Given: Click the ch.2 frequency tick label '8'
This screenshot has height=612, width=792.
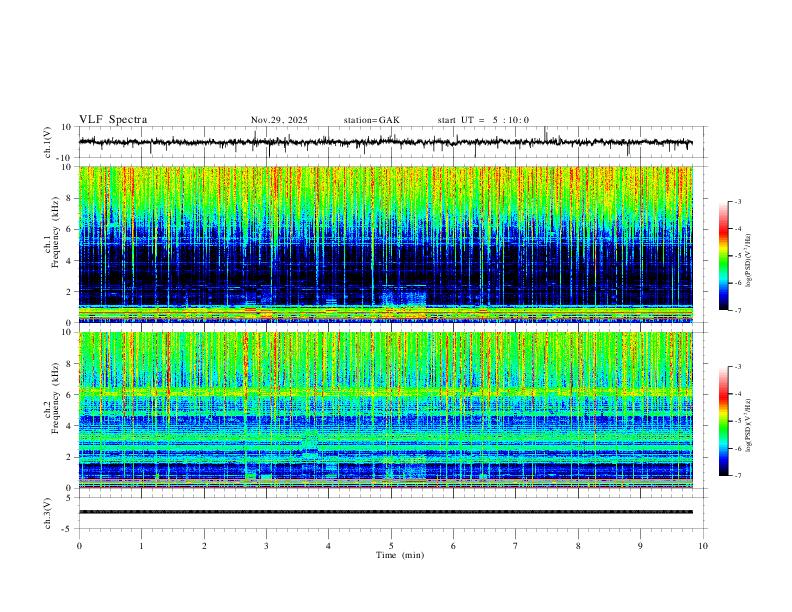Looking at the screenshot, I should tap(70, 364).
